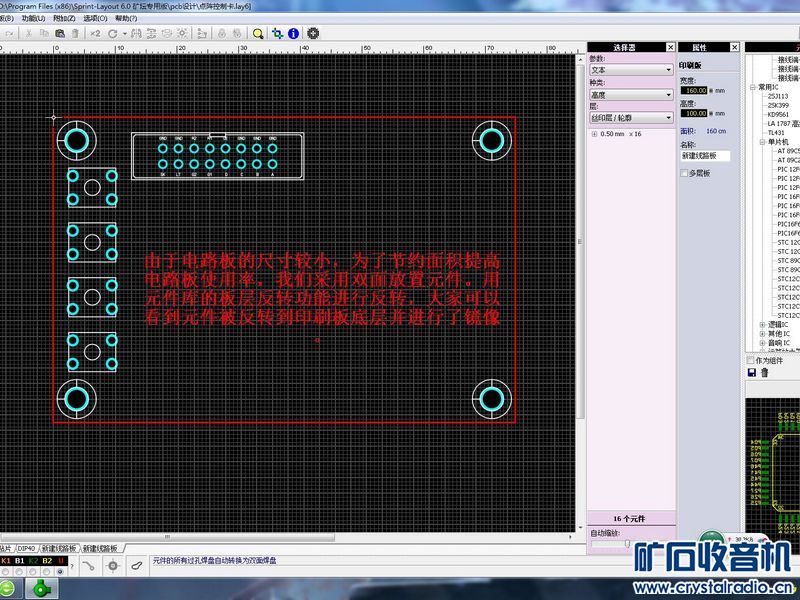Click the rotate icon in toolbar
Image resolution: width=800 pixels, height=600 pixels.
pyautogui.click(x=113, y=33)
